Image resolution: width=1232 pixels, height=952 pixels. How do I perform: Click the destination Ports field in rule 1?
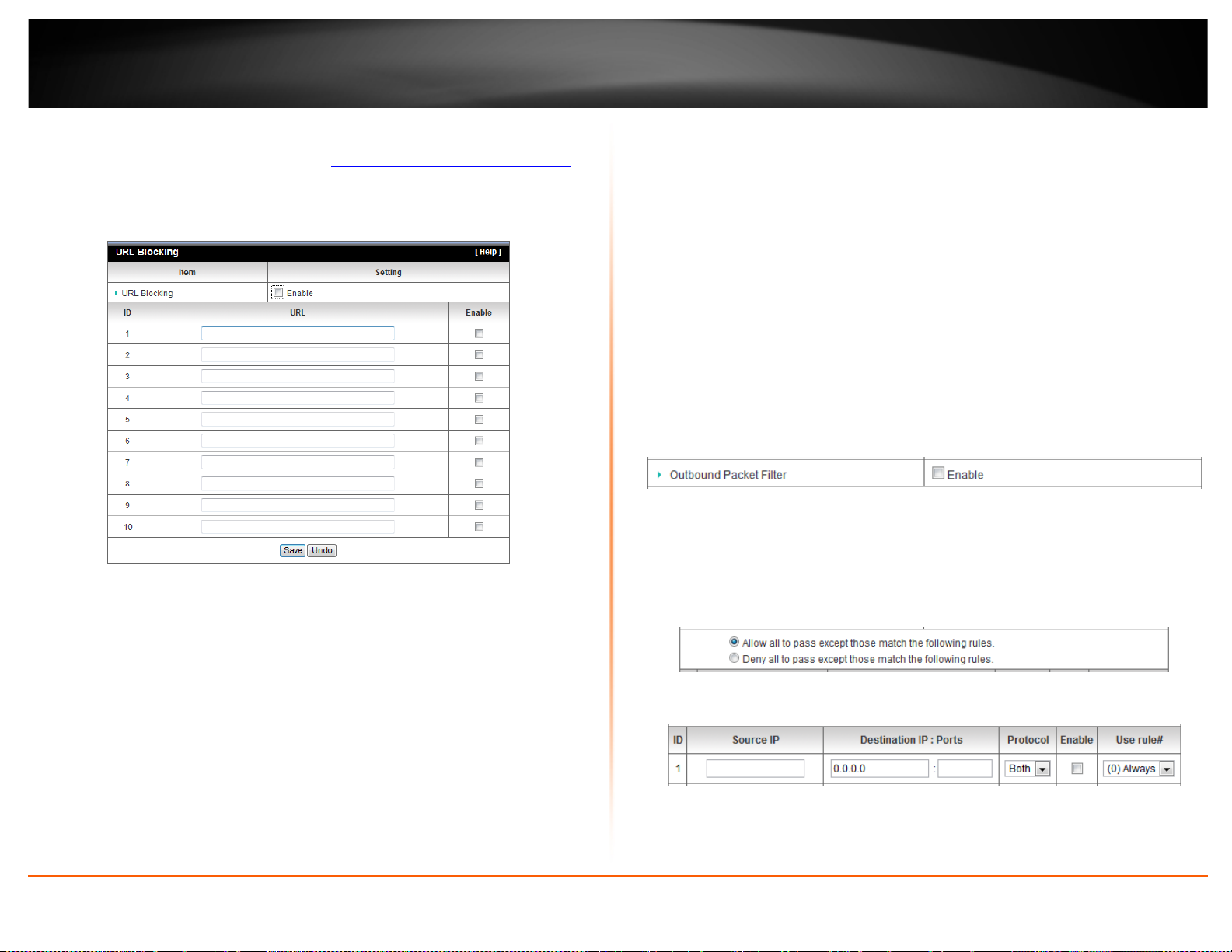(965, 769)
